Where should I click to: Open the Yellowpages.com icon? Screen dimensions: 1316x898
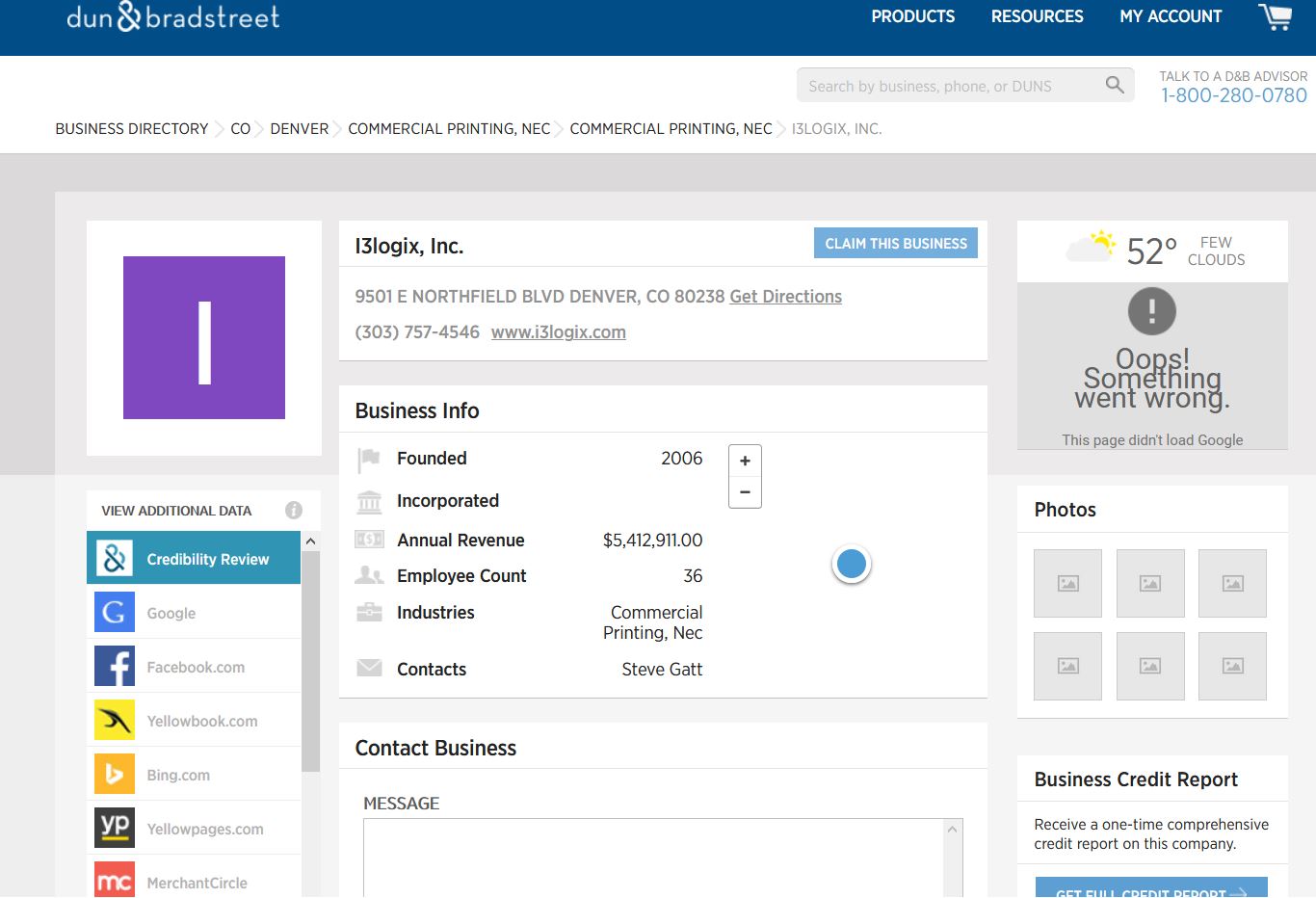pyautogui.click(x=115, y=828)
